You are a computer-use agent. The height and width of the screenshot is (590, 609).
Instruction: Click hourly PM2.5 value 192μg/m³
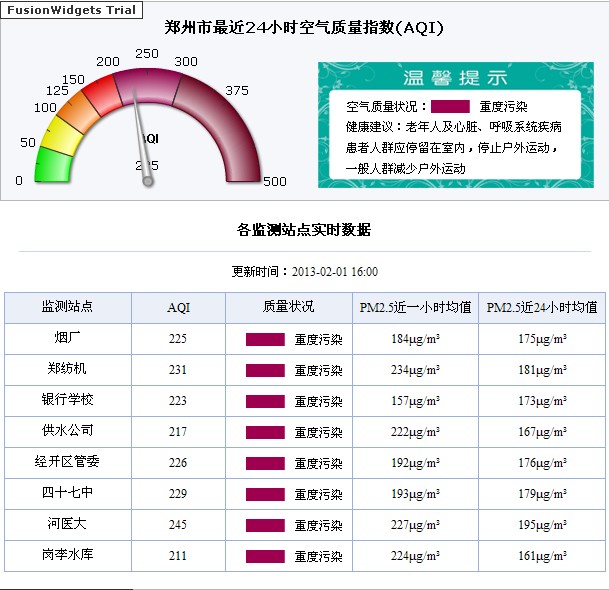[x=415, y=463]
